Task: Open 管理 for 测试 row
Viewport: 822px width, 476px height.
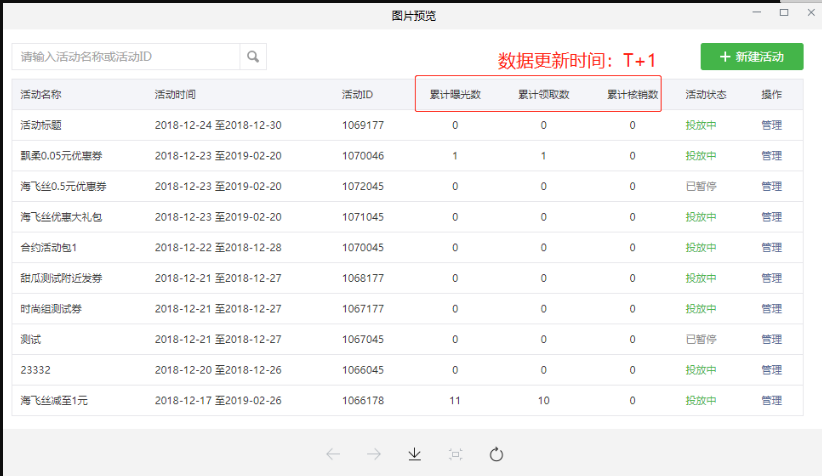Action: (x=772, y=339)
